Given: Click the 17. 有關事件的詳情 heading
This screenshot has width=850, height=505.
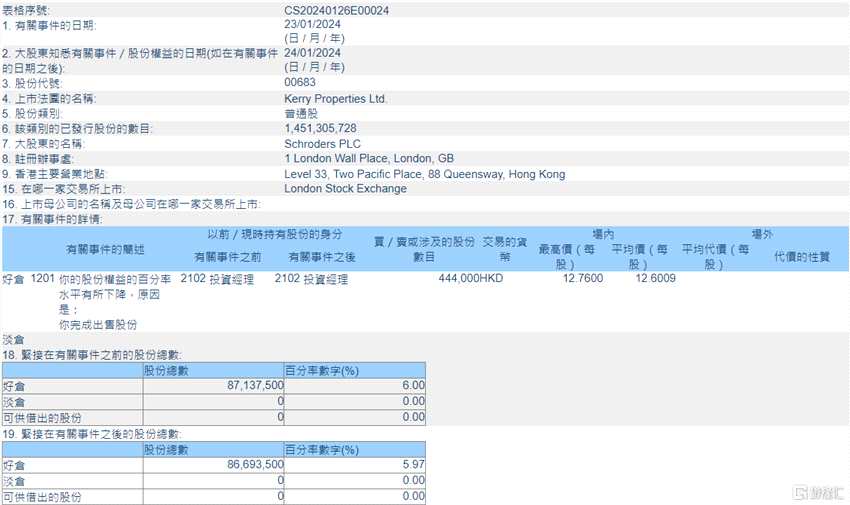Looking at the screenshot, I should (52, 219).
